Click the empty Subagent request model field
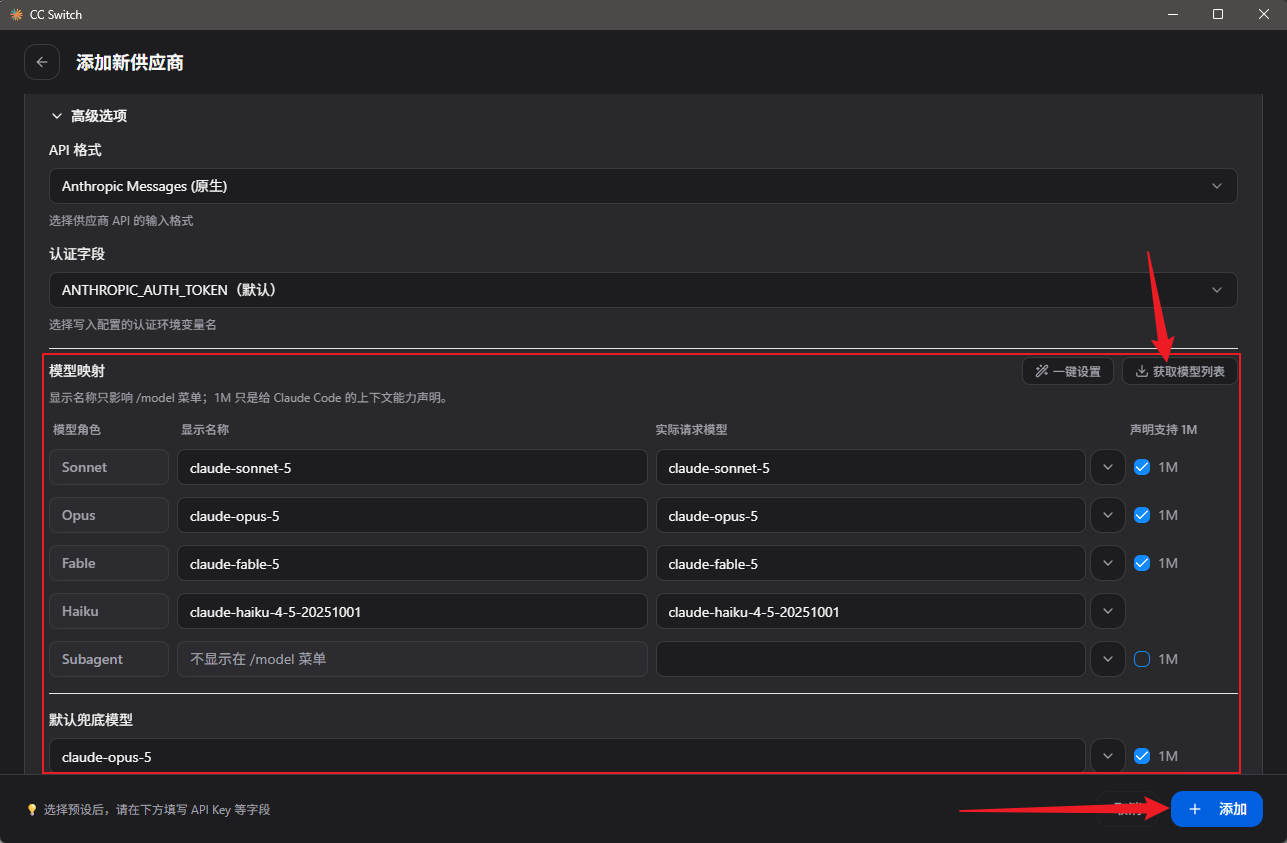 click(x=870, y=659)
